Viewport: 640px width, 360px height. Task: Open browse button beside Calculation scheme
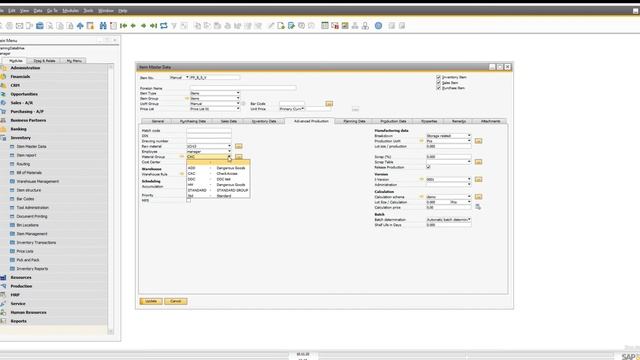click(x=478, y=197)
